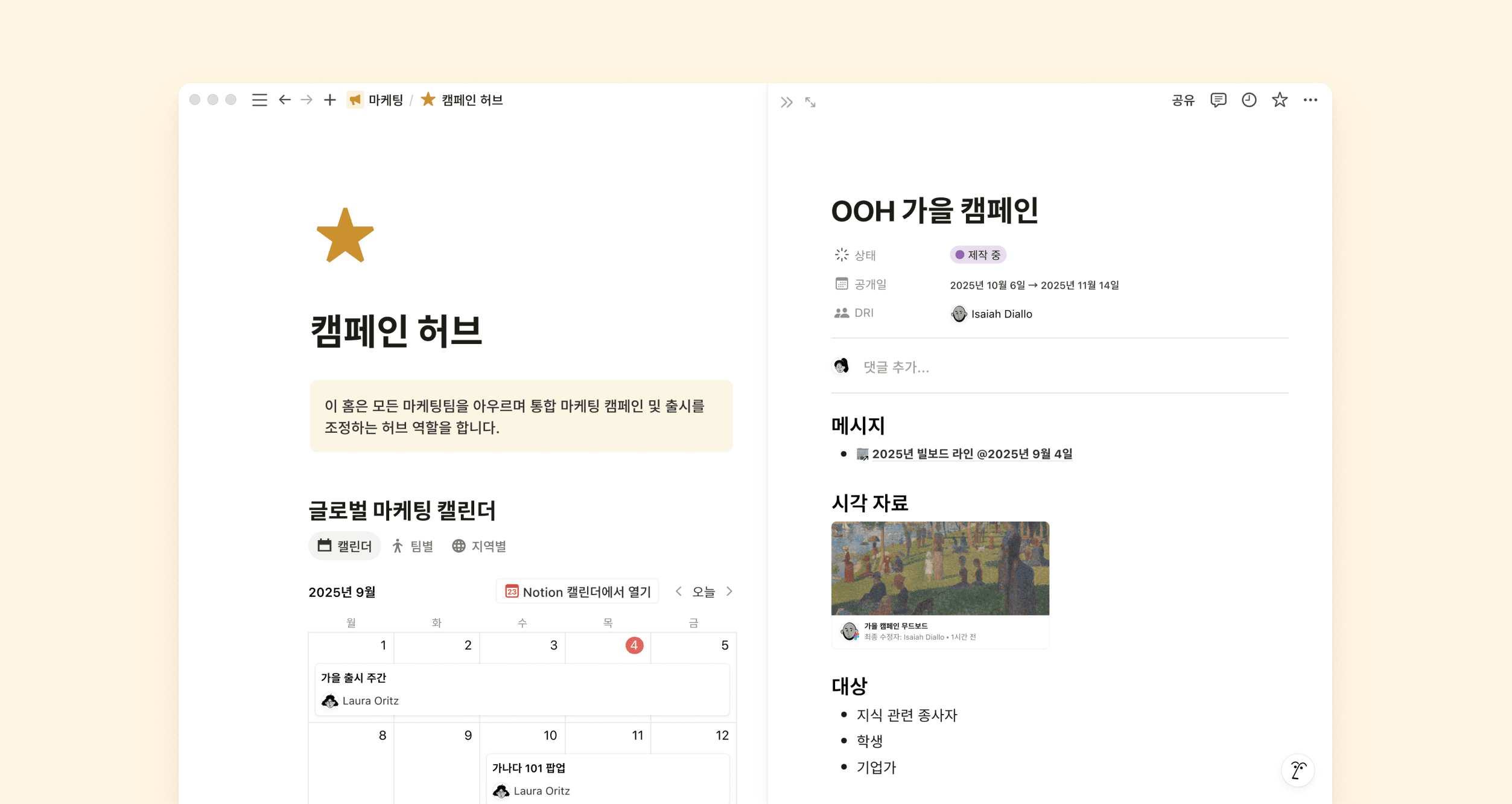Screen dimensions: 1512x804
Task: Click the 공유 share button
Action: pos(1183,100)
